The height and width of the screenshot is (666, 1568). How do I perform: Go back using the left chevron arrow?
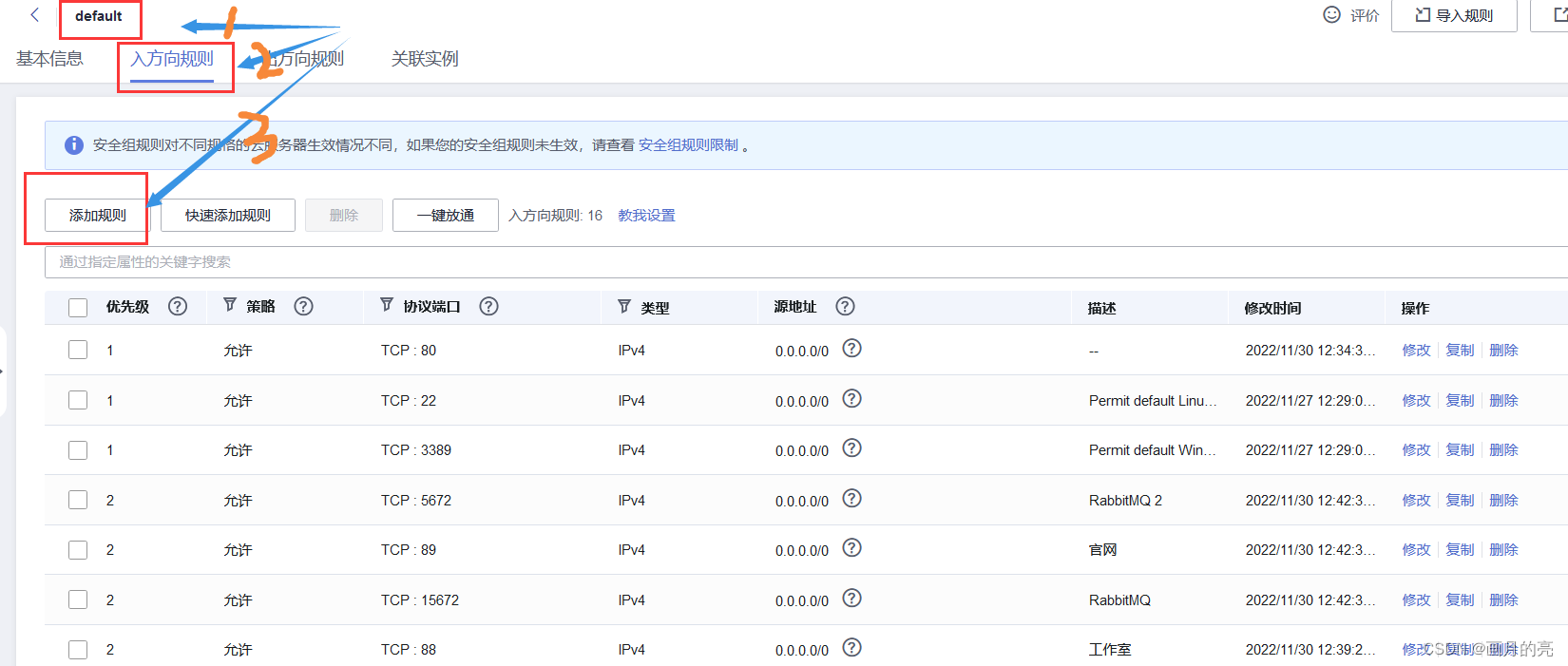coord(35,15)
